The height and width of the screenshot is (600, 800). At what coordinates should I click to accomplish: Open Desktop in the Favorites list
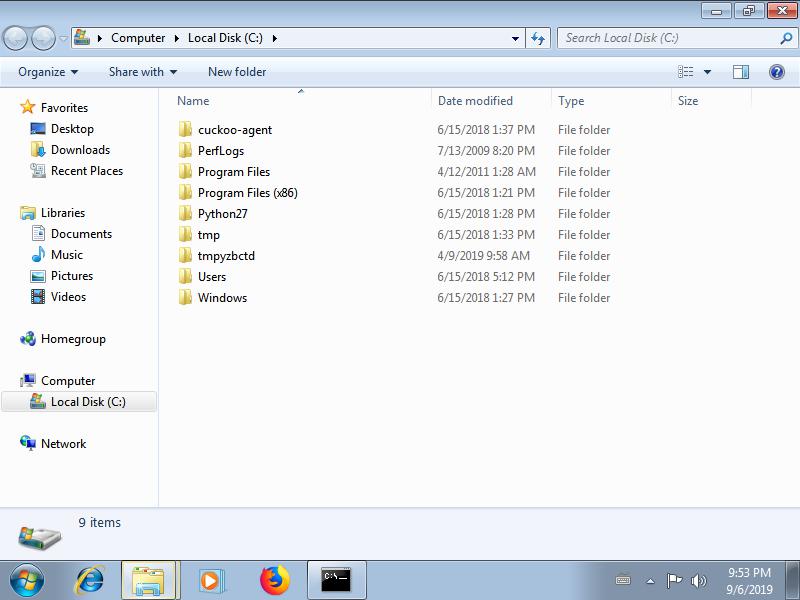(72, 129)
